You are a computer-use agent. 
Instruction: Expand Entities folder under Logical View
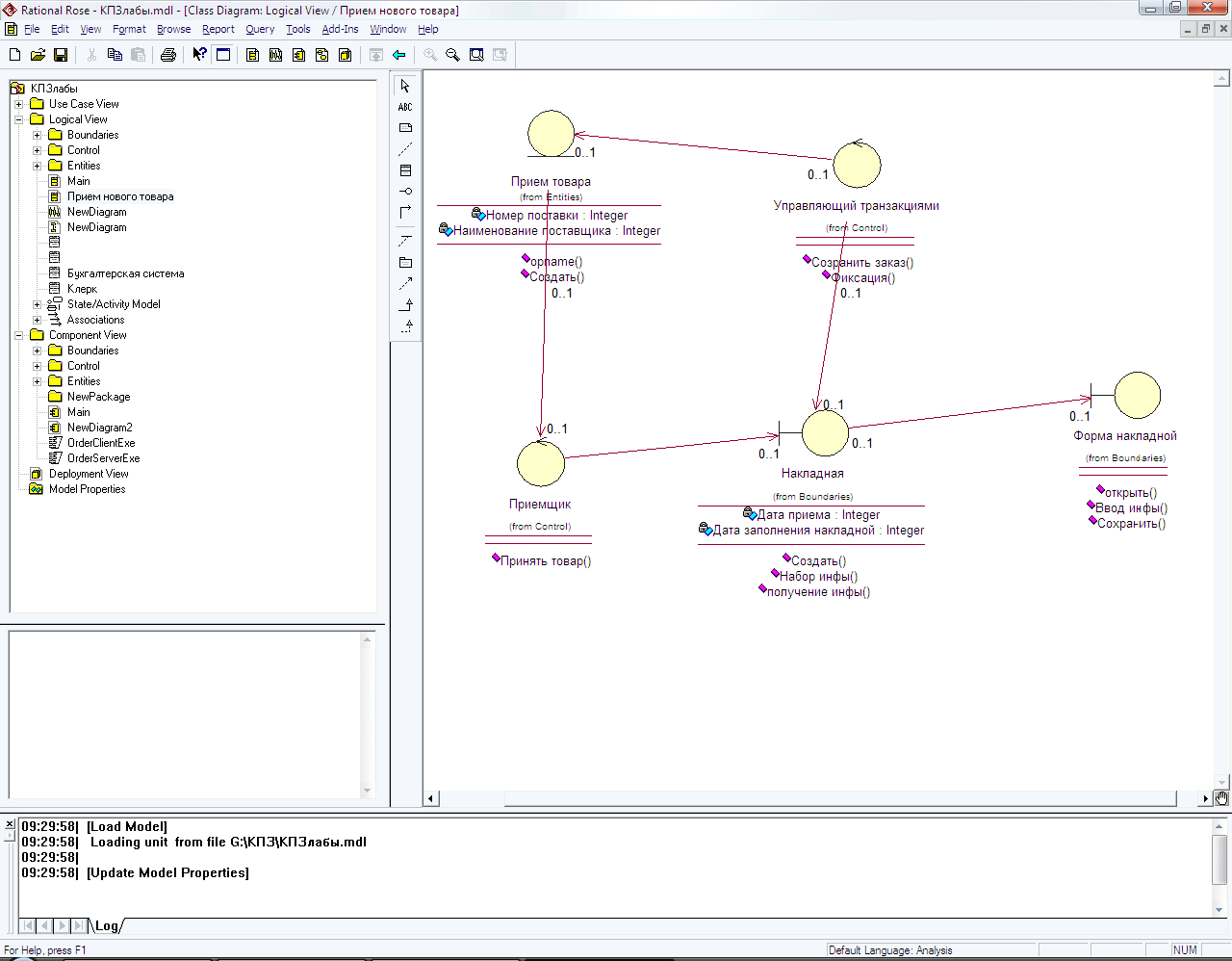(x=37, y=166)
